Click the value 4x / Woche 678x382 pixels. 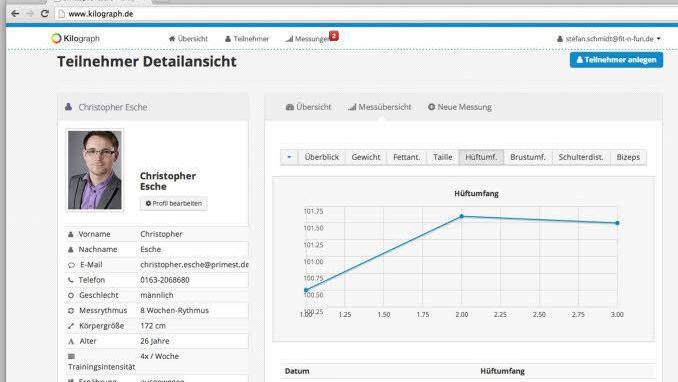click(159, 356)
